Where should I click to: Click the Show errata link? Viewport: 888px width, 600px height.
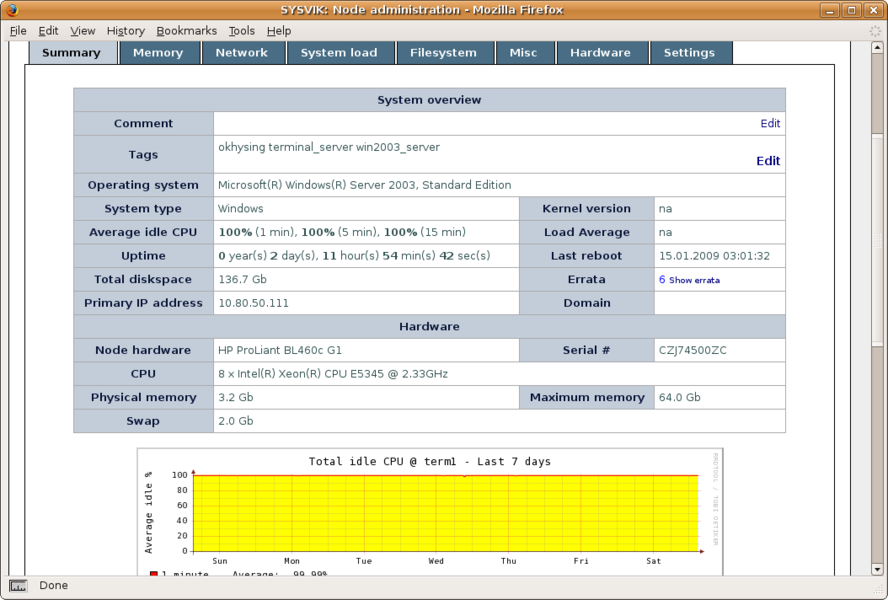point(694,280)
